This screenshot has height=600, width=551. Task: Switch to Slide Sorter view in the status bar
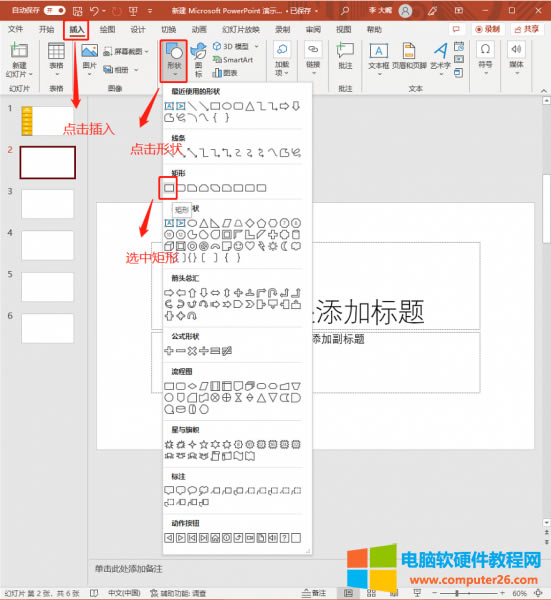point(371,593)
